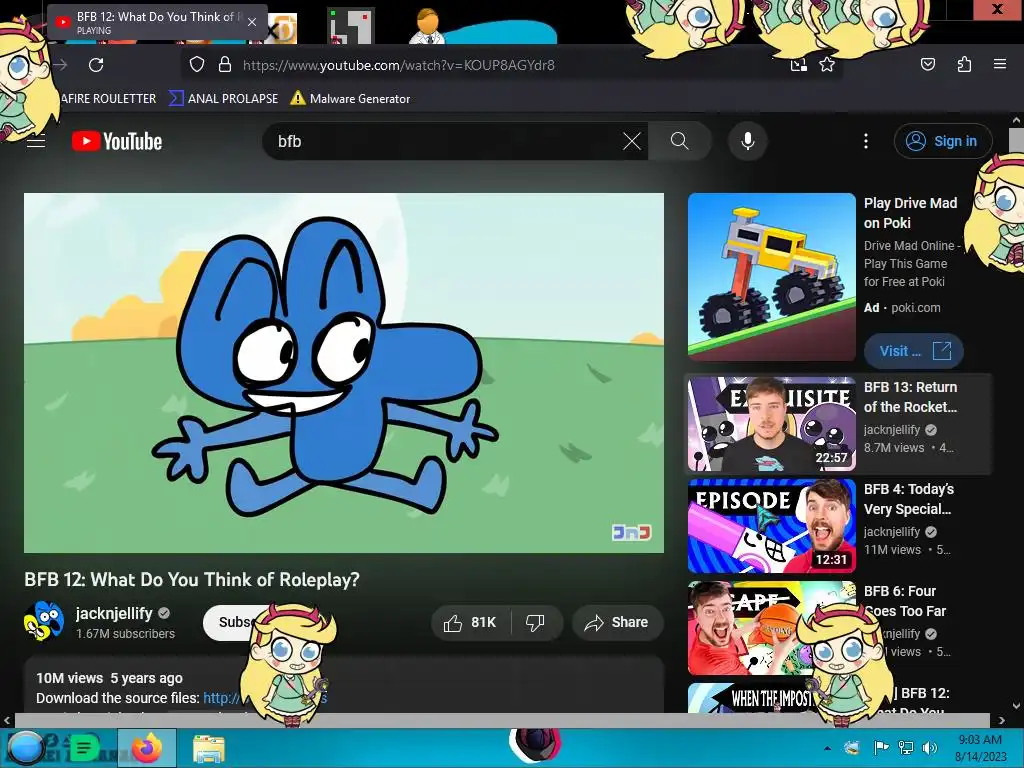Reload the page with the refresh icon
Screen dimensions: 1024x768
click(x=96, y=65)
